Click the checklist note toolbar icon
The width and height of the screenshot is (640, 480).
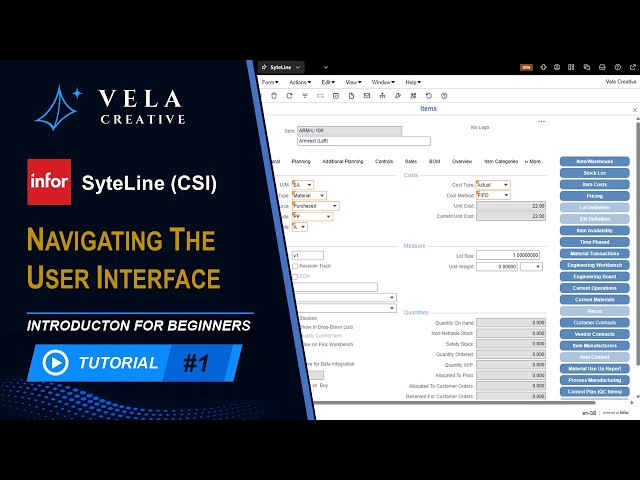tap(336, 96)
